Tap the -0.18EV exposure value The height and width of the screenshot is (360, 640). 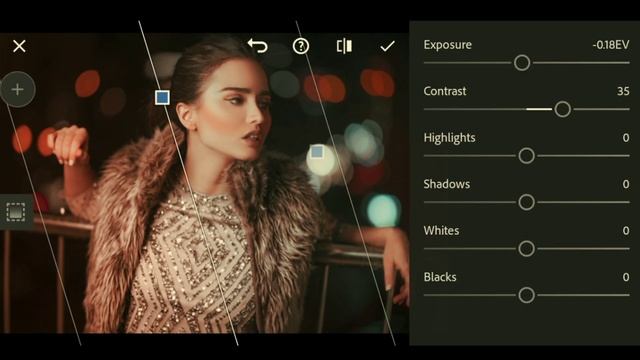pyautogui.click(x=611, y=44)
